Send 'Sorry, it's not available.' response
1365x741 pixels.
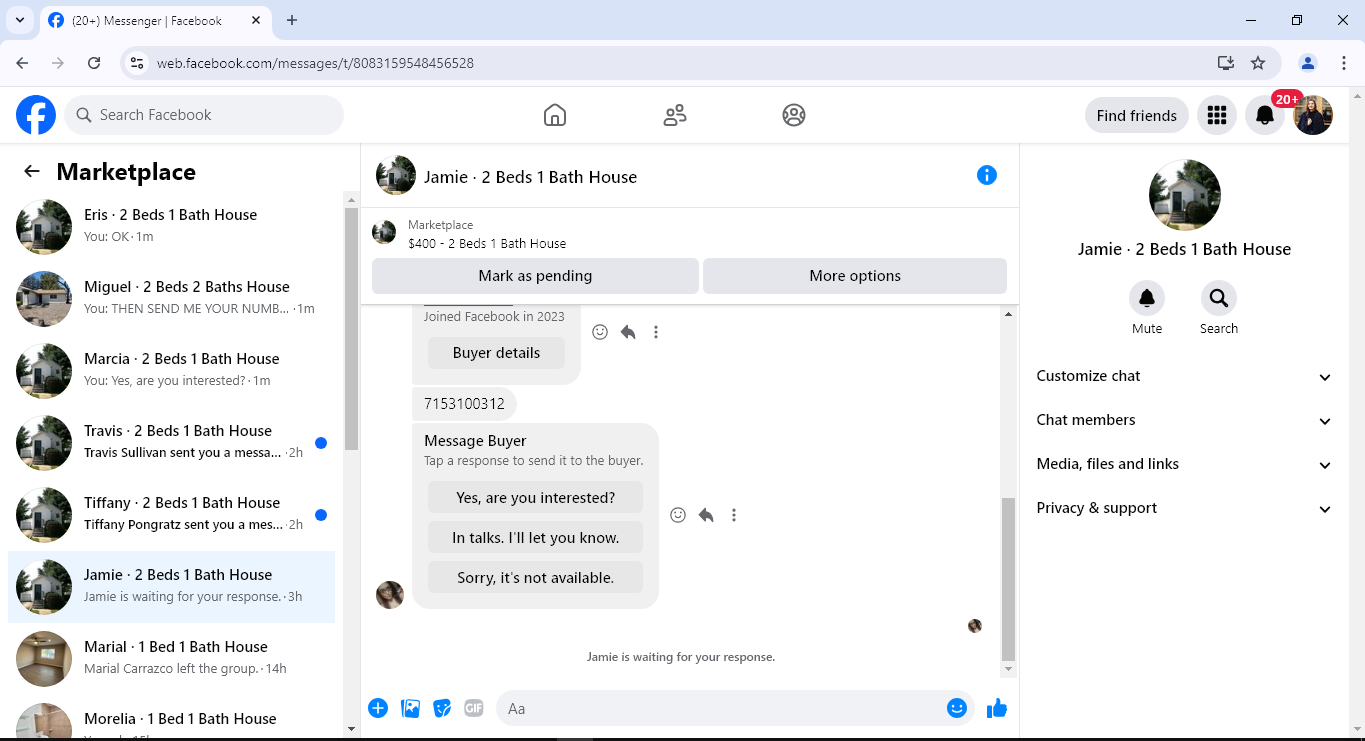pos(535,578)
